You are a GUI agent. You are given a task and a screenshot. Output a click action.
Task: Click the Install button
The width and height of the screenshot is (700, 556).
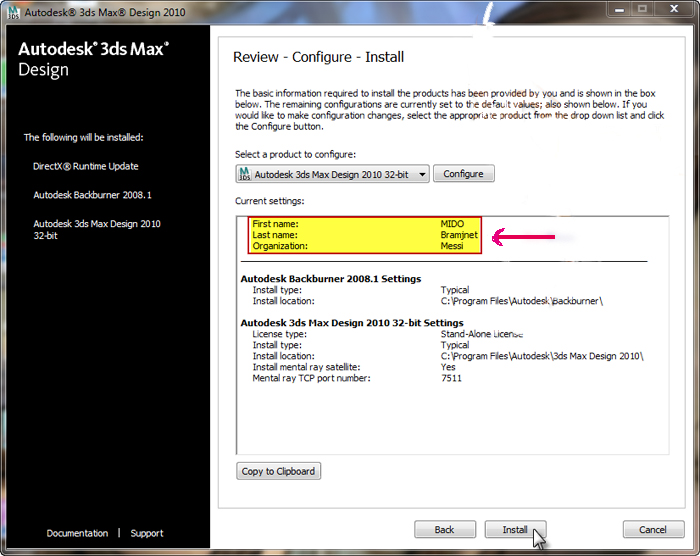click(514, 529)
